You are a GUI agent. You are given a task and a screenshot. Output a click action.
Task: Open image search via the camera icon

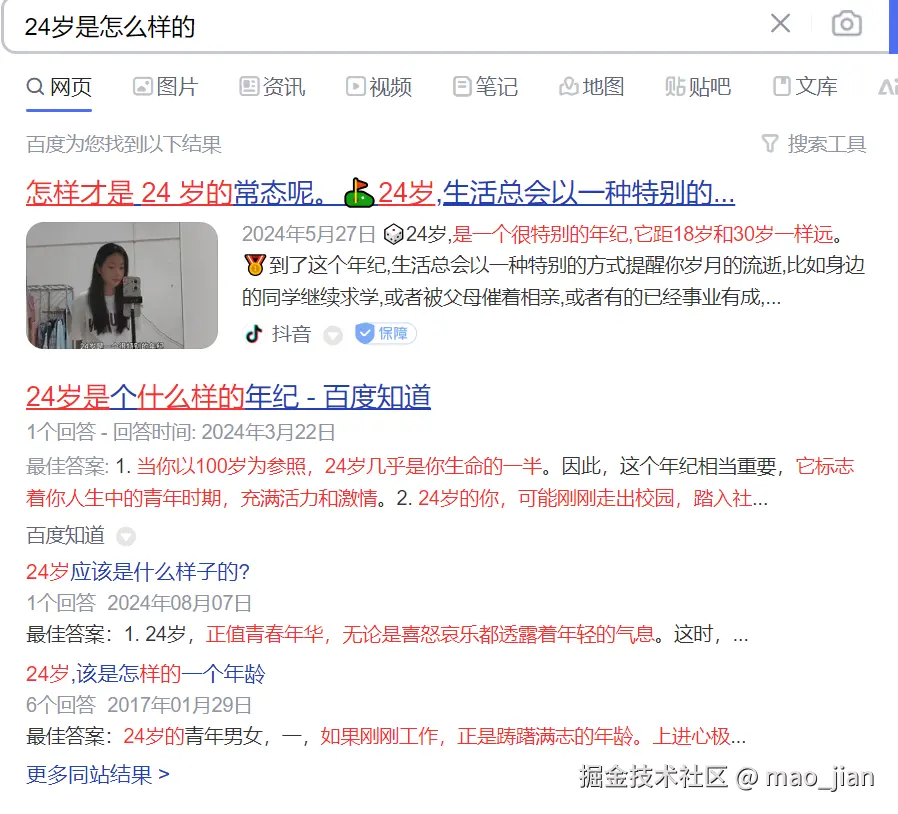(846, 24)
